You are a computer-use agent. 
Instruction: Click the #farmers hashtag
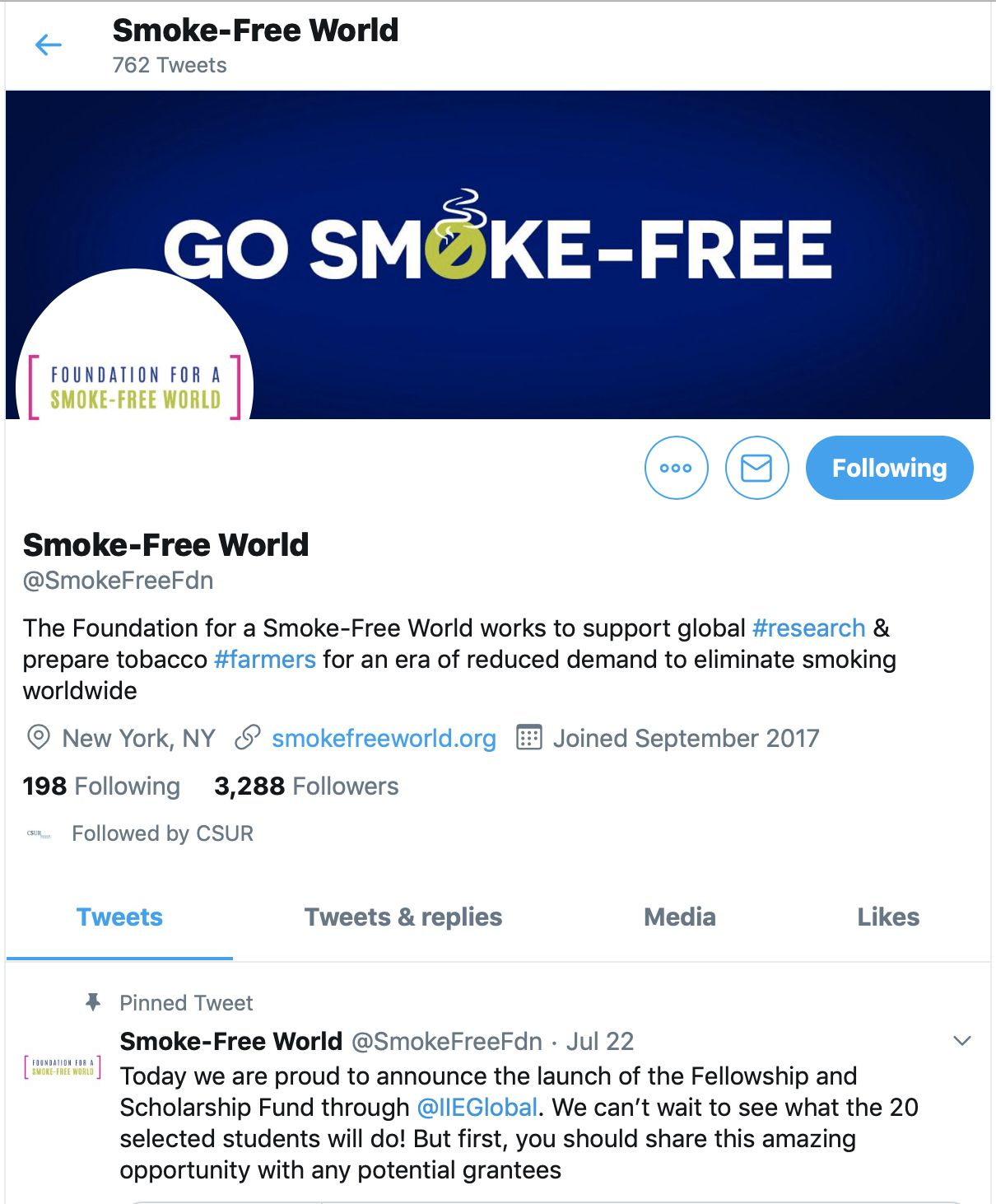click(x=265, y=660)
